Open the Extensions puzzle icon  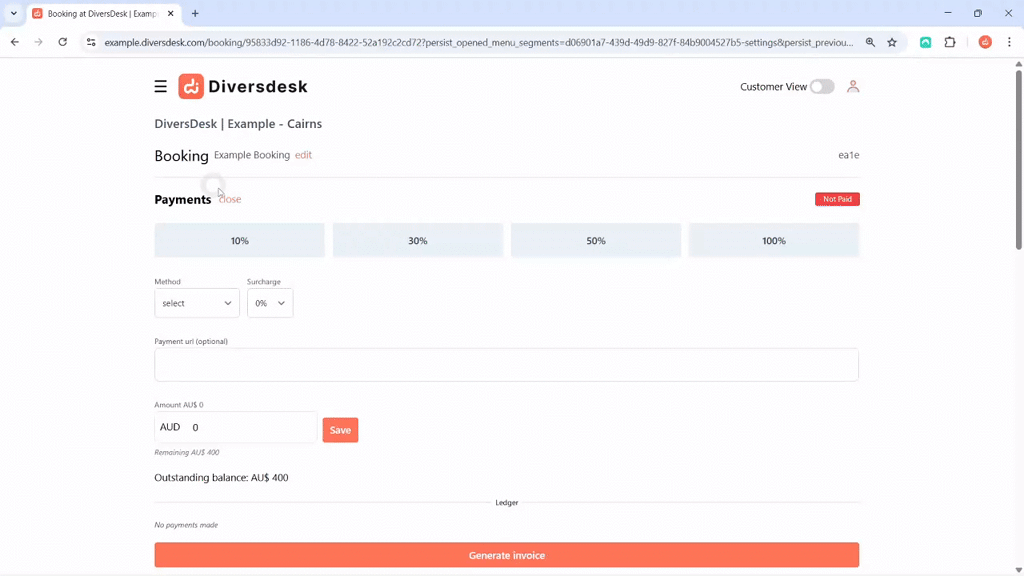click(x=950, y=42)
